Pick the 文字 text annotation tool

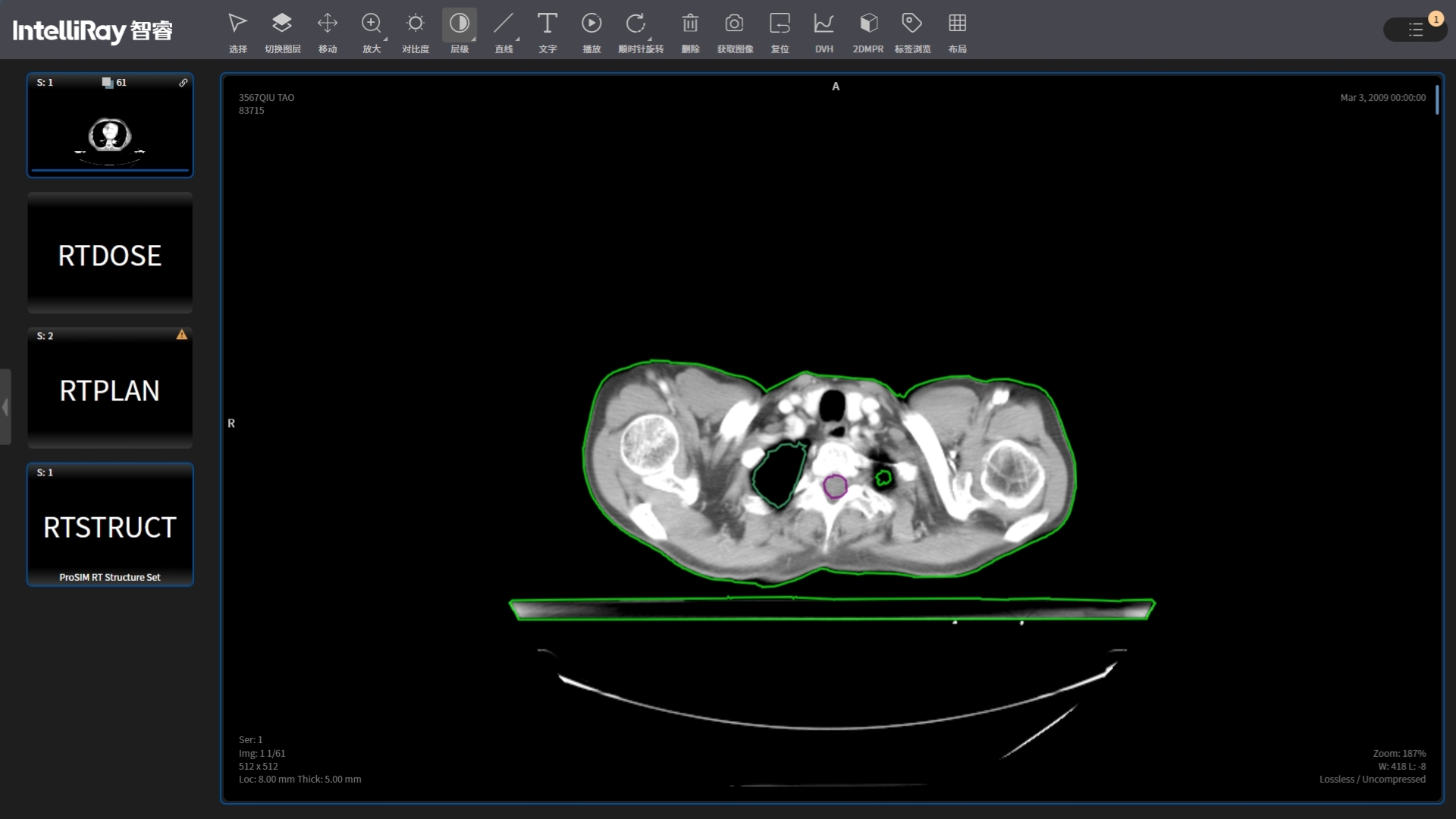(548, 32)
